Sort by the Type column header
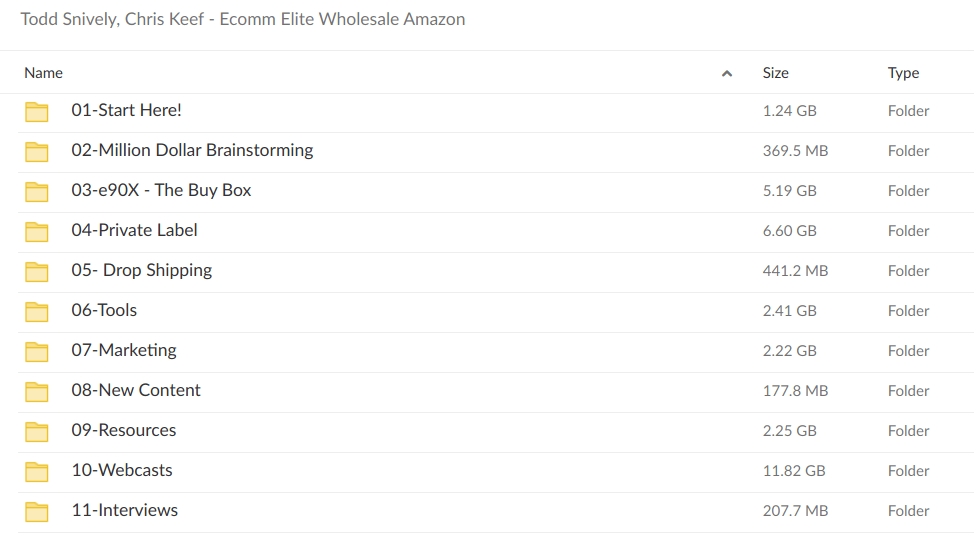Screen dimensions: 974x534 (x=903, y=73)
